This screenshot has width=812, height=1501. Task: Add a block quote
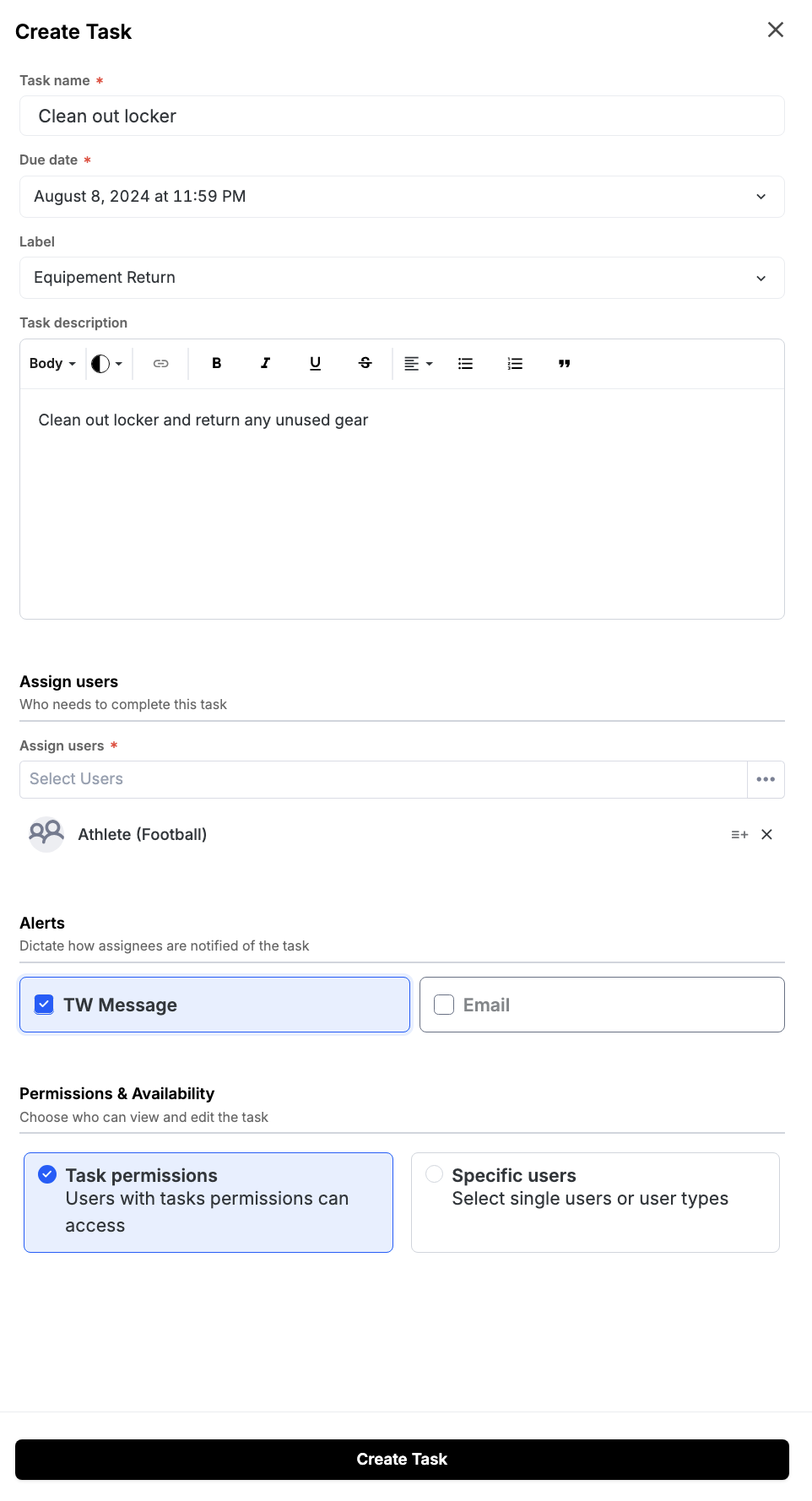(x=565, y=364)
